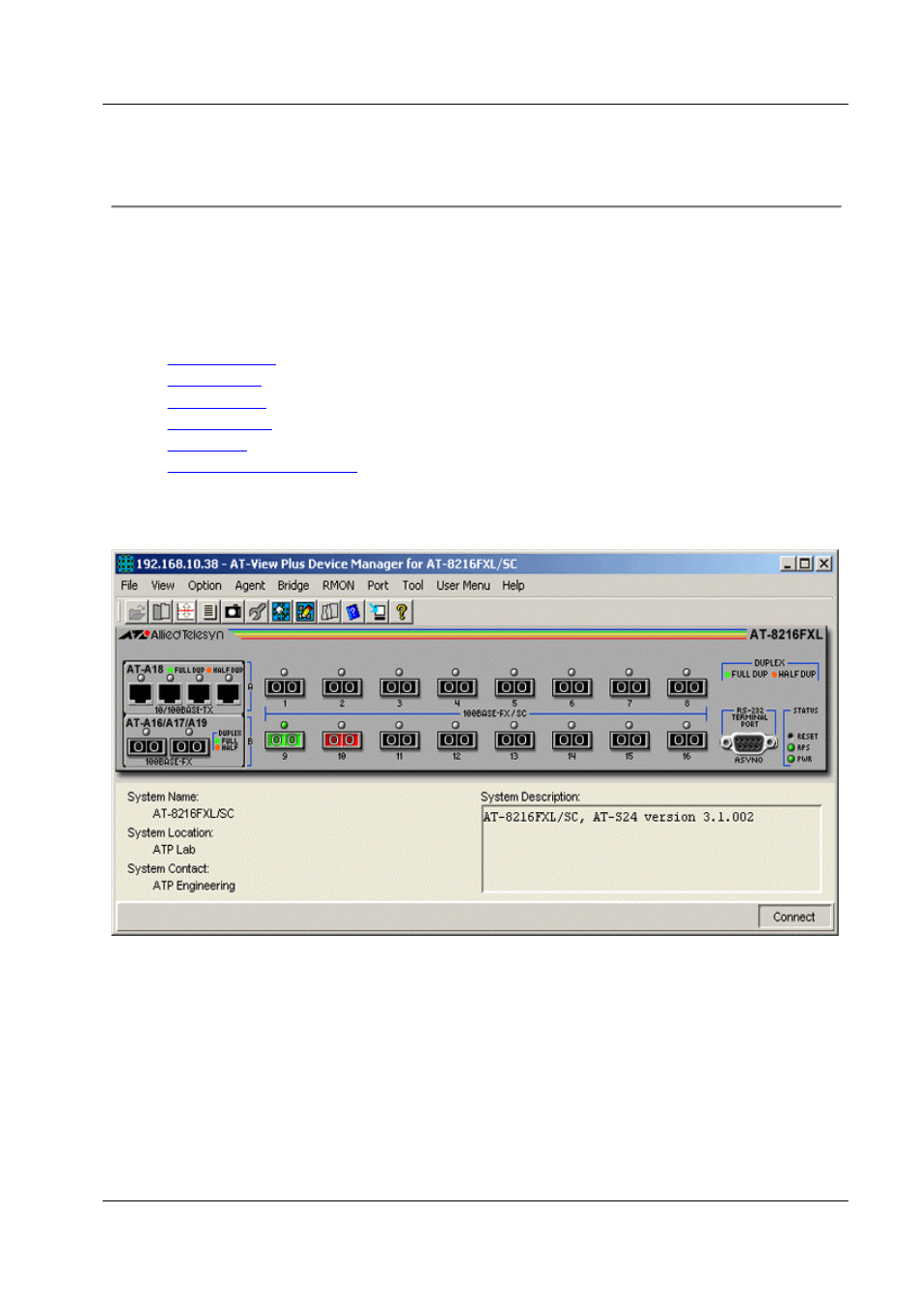Select fiber port 1 on the device
Screen dimensions: 924x1308
click(285, 688)
